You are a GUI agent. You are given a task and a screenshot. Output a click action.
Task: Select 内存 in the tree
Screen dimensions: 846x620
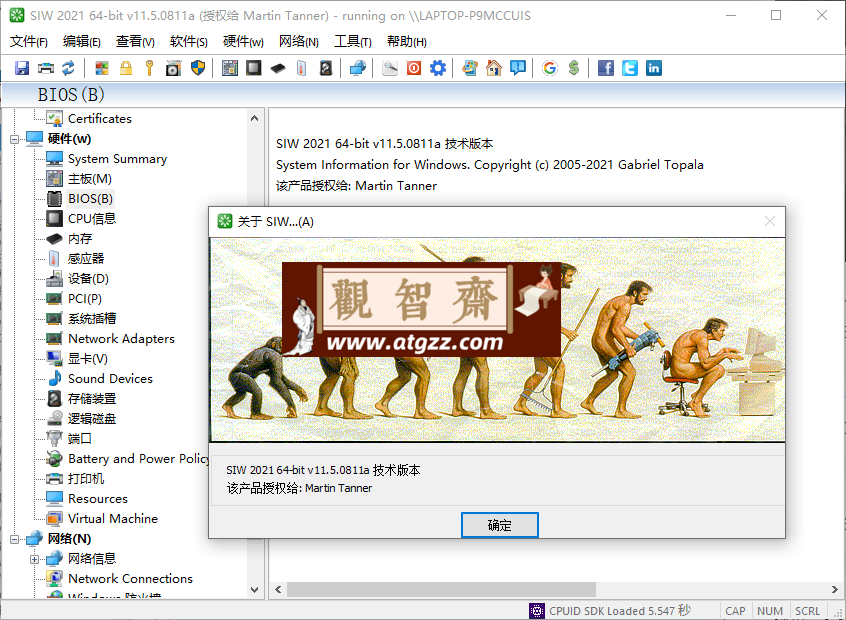(80, 239)
